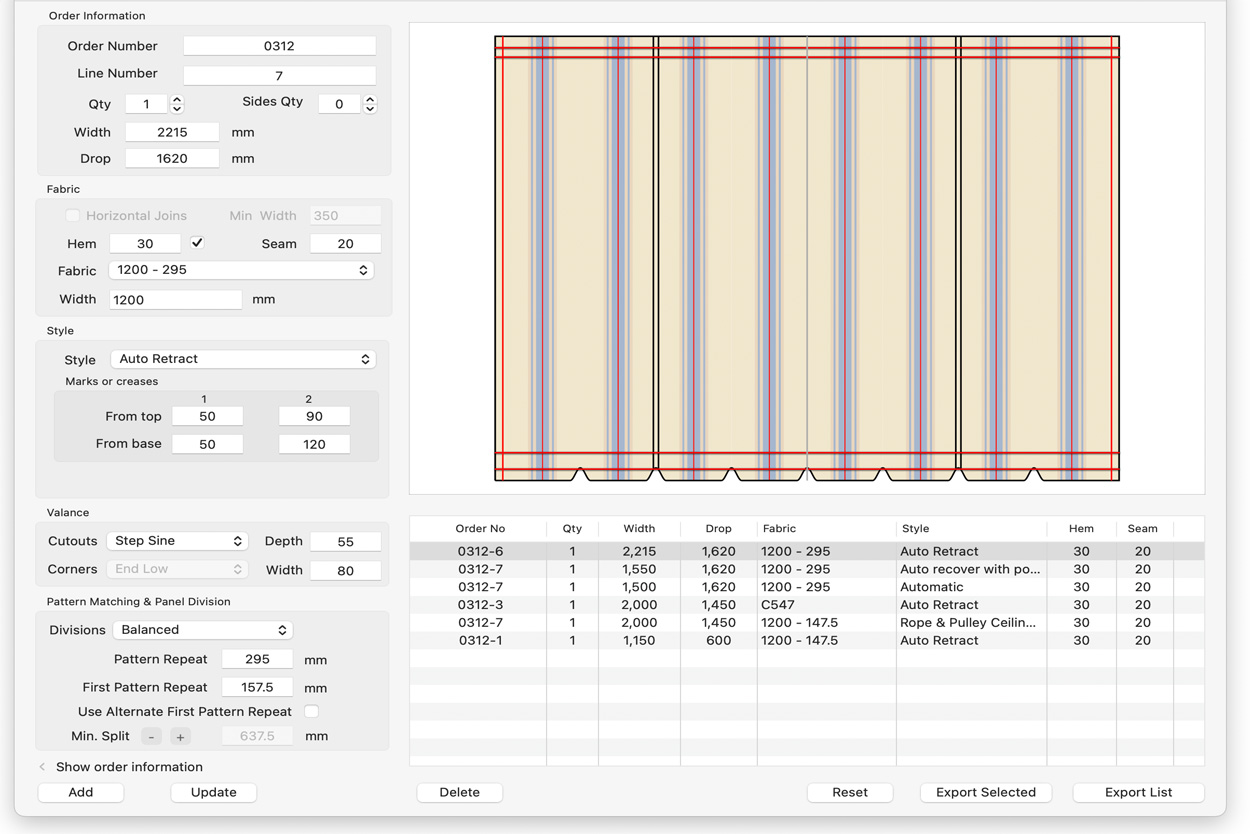The image size is (1250, 834).
Task: Click the Min. Split plus button
Action: (x=180, y=737)
